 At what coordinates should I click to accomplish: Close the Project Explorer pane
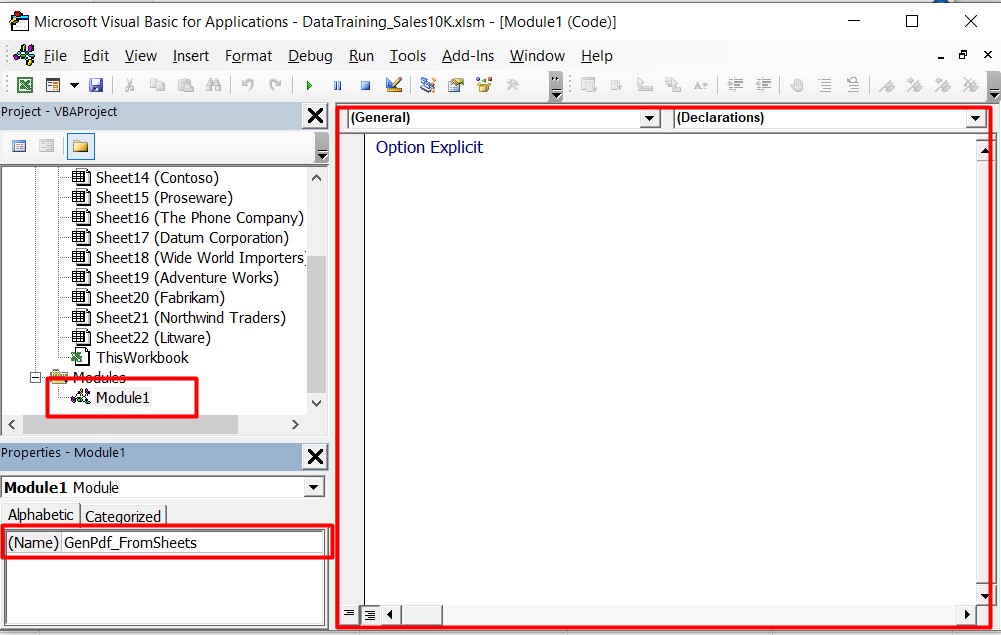(315, 116)
